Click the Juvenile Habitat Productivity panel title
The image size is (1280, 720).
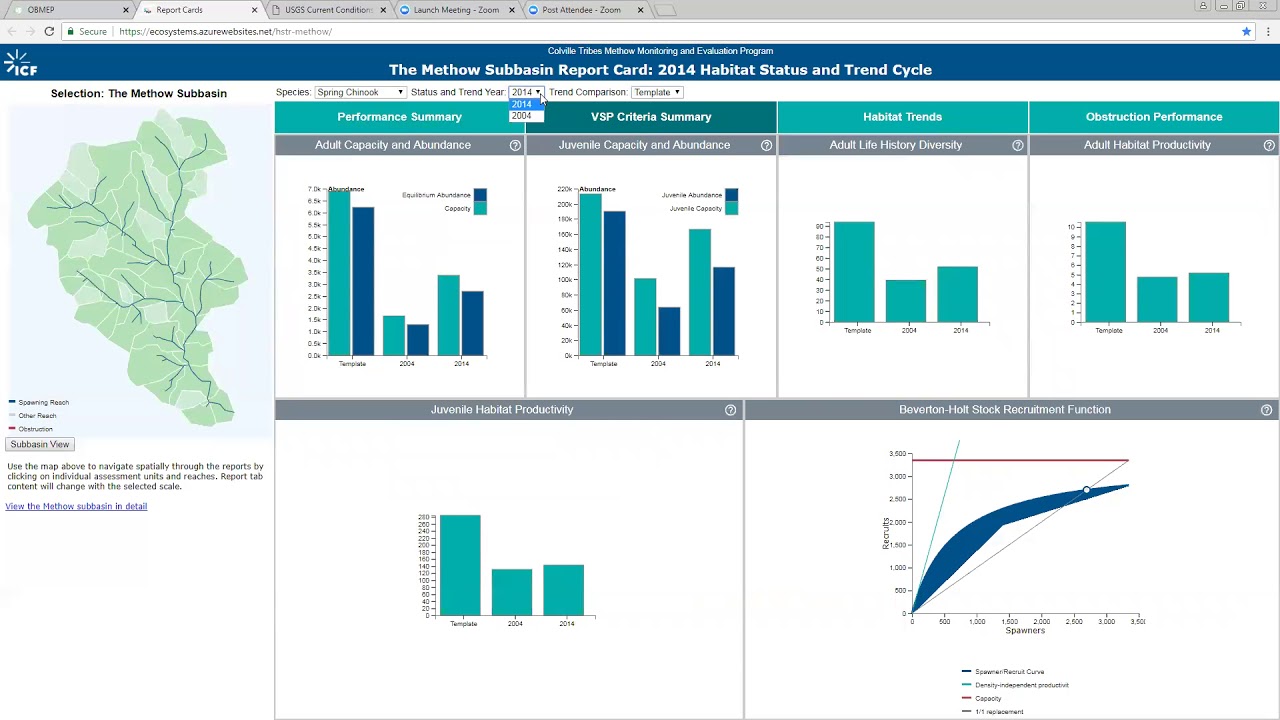pyautogui.click(x=502, y=410)
